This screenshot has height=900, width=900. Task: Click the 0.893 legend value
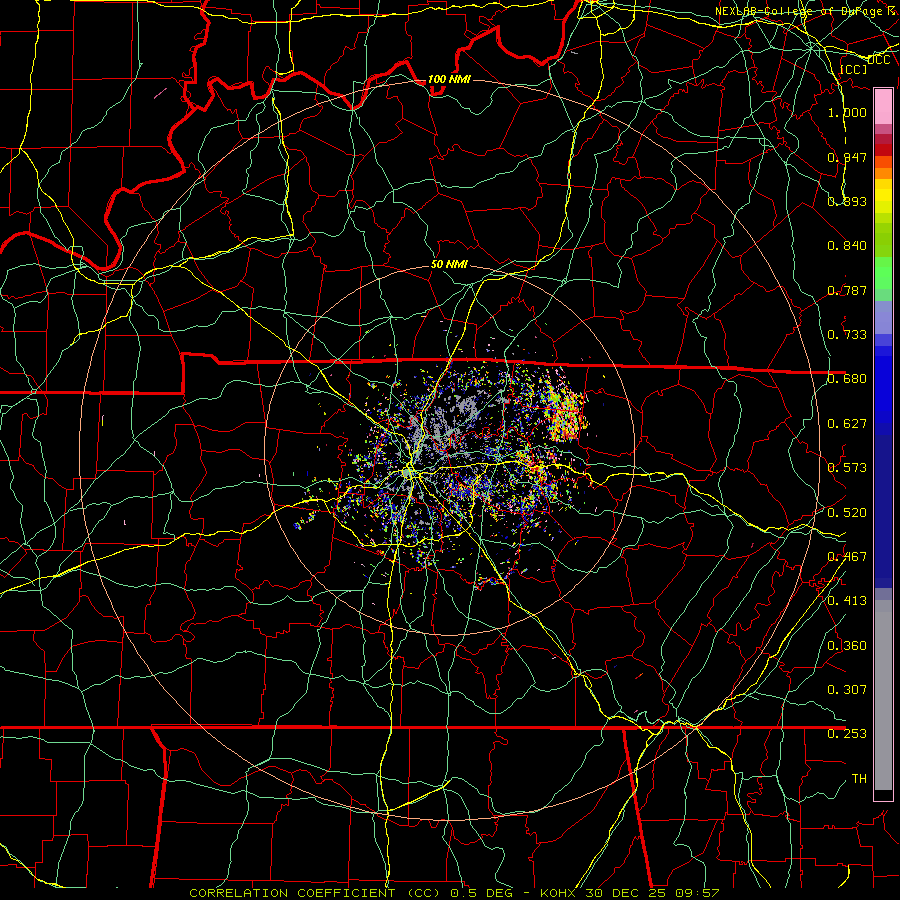tap(847, 201)
